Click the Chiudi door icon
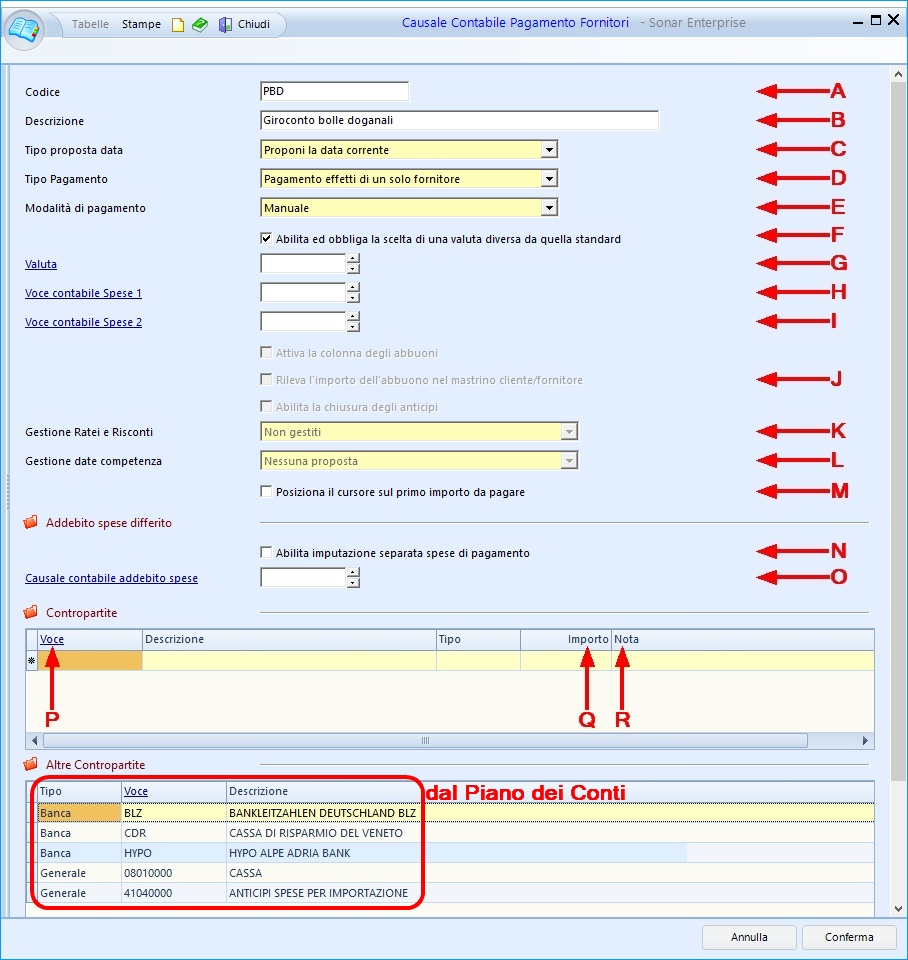Screen dimensions: 908x960 point(226,25)
